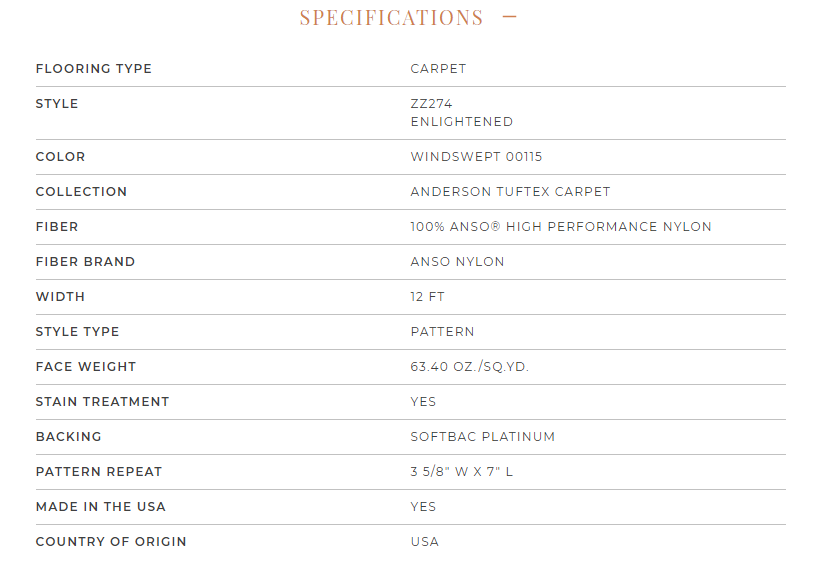Image resolution: width=816 pixels, height=576 pixels.
Task: Click the Made in the USA label
Action: [100, 507]
